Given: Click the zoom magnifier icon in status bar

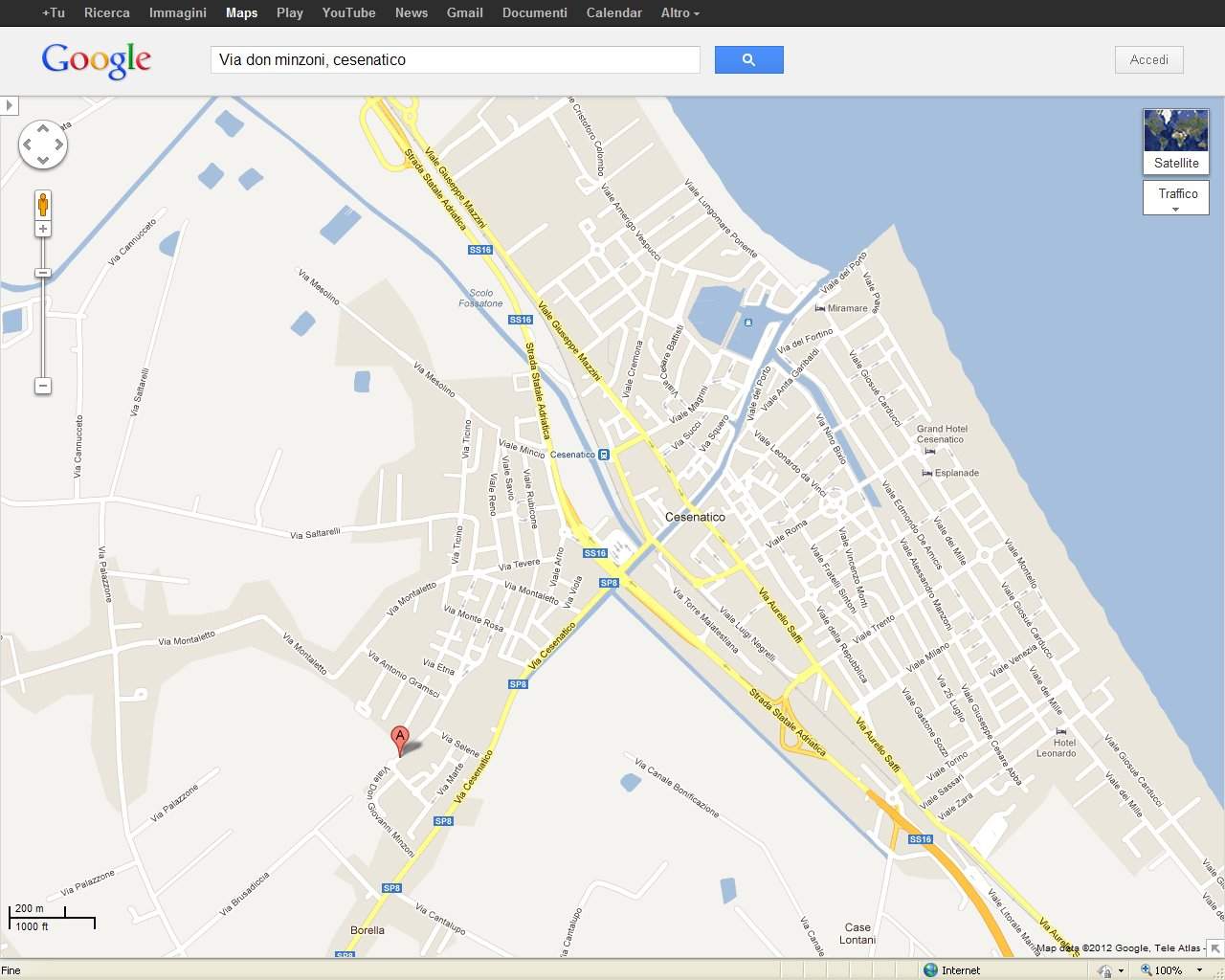Looking at the screenshot, I should coord(1147,969).
